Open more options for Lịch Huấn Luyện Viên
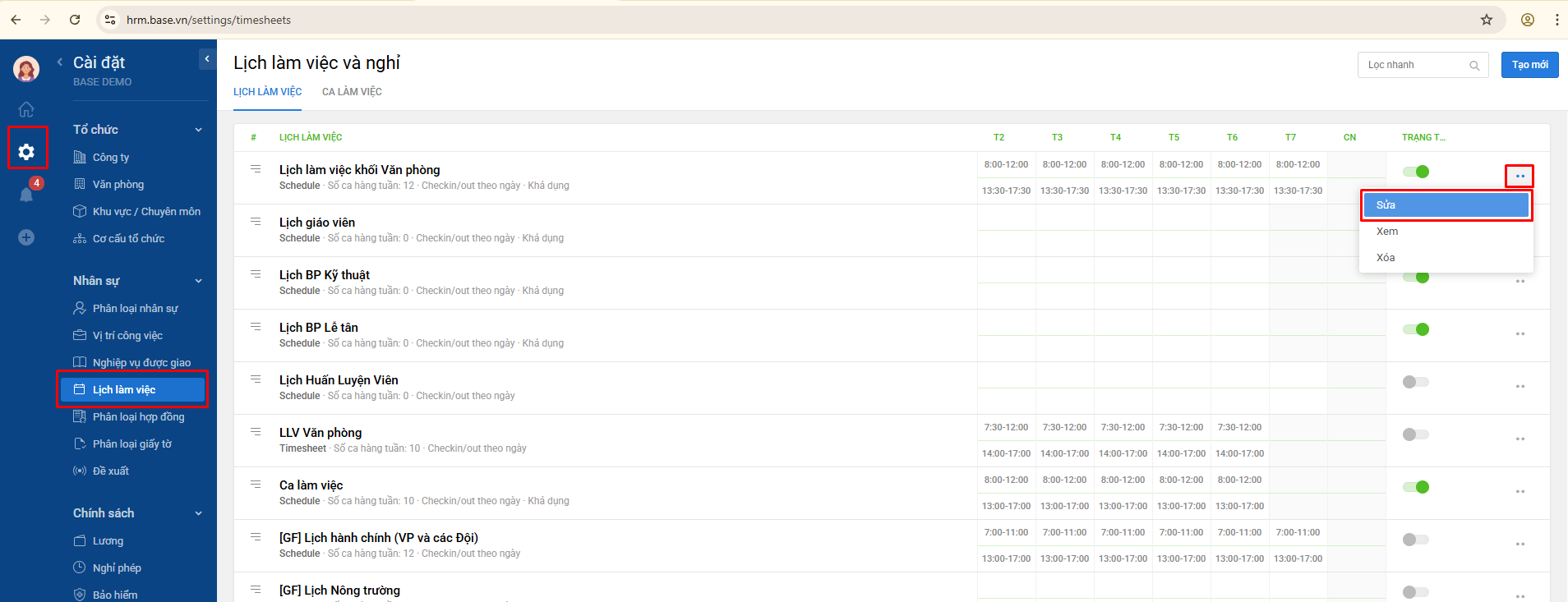This screenshot has width=1568, height=602. point(1520,386)
